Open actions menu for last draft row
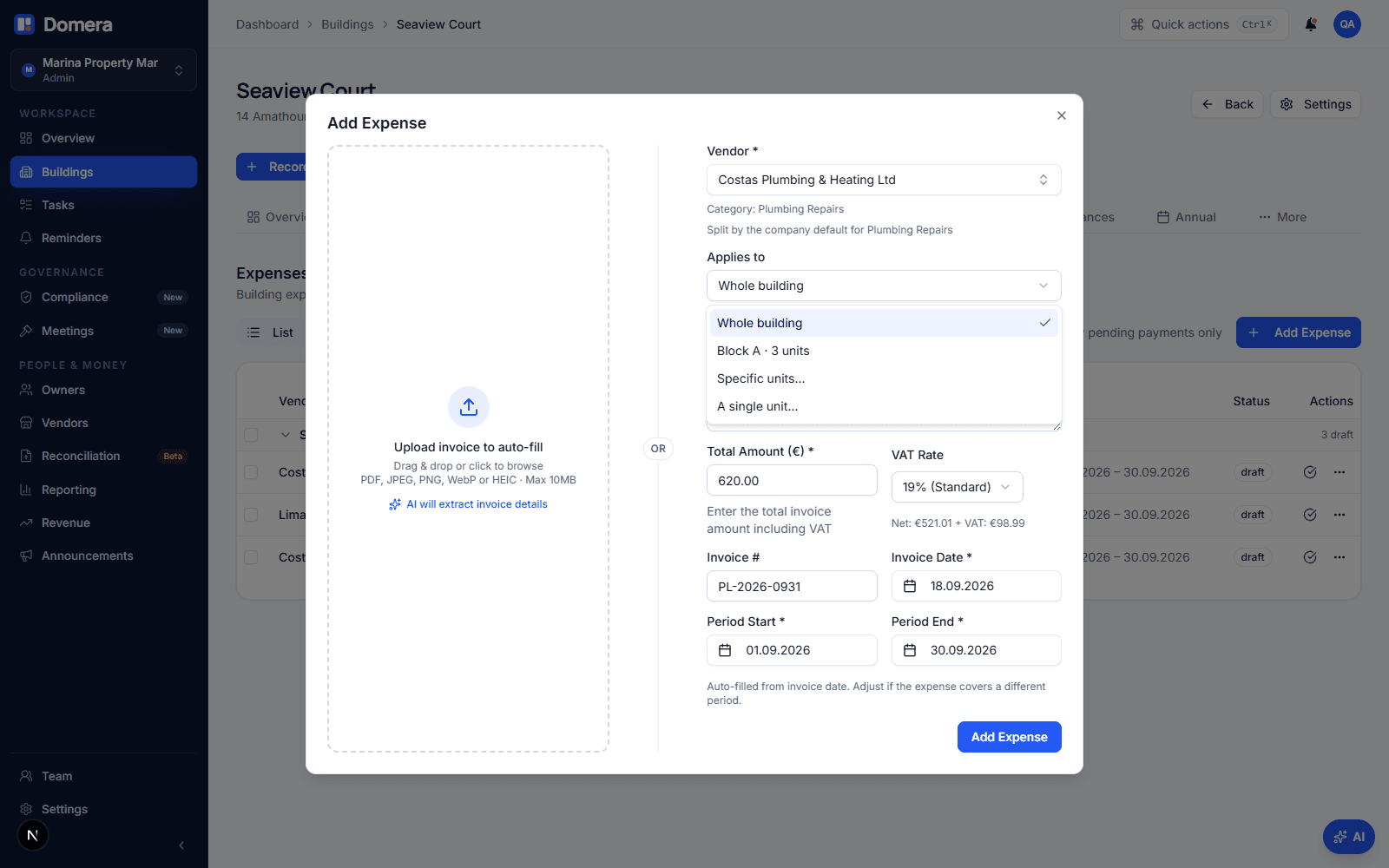 1340,557
